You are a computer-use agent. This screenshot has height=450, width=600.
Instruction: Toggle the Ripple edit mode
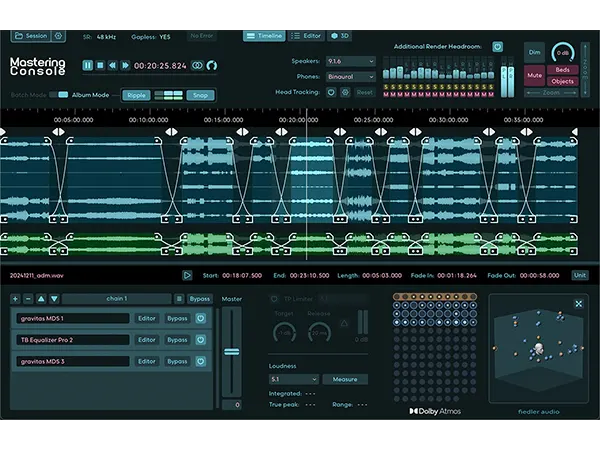click(136, 95)
